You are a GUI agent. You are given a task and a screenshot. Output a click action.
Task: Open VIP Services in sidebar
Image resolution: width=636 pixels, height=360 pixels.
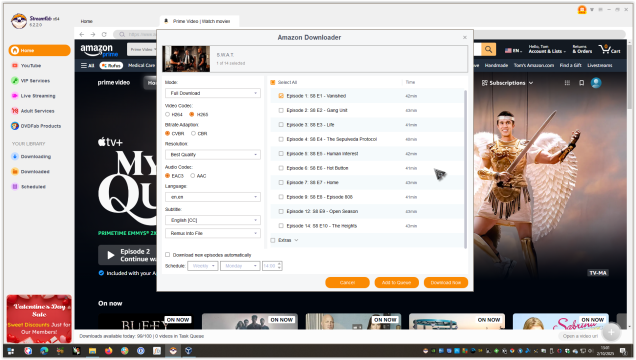(35, 81)
